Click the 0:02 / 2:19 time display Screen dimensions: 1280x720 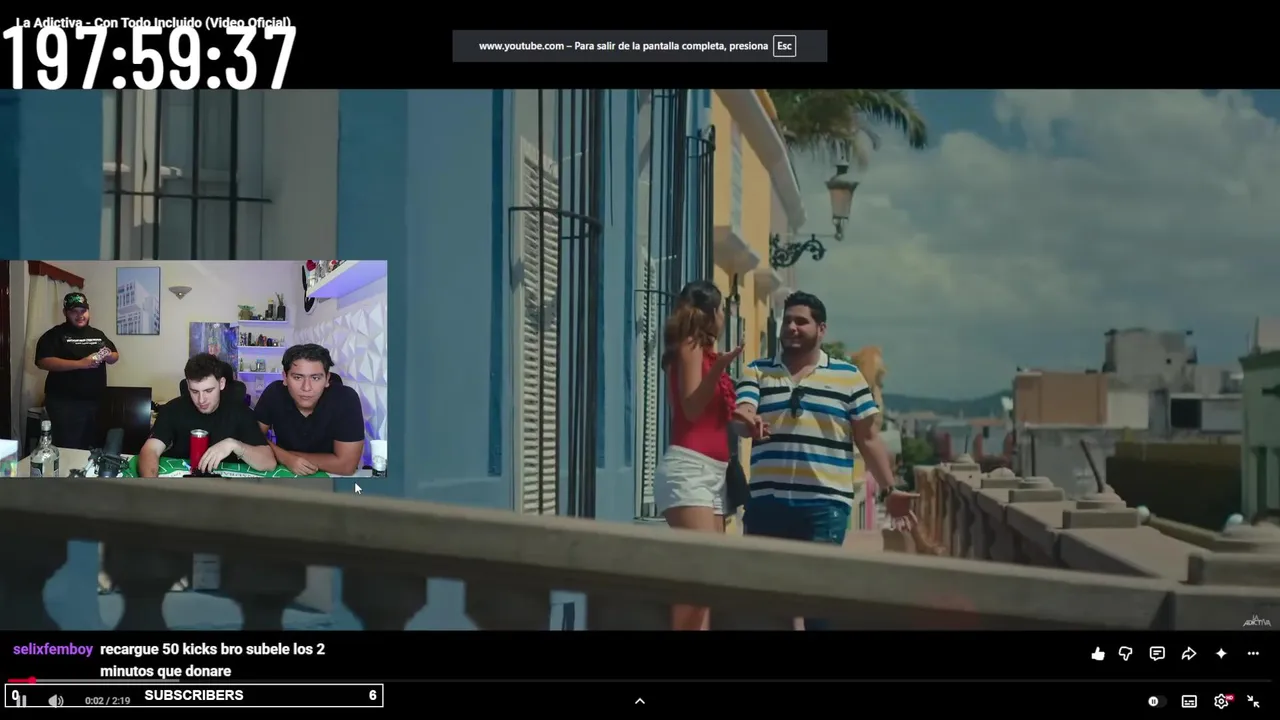[x=108, y=701]
